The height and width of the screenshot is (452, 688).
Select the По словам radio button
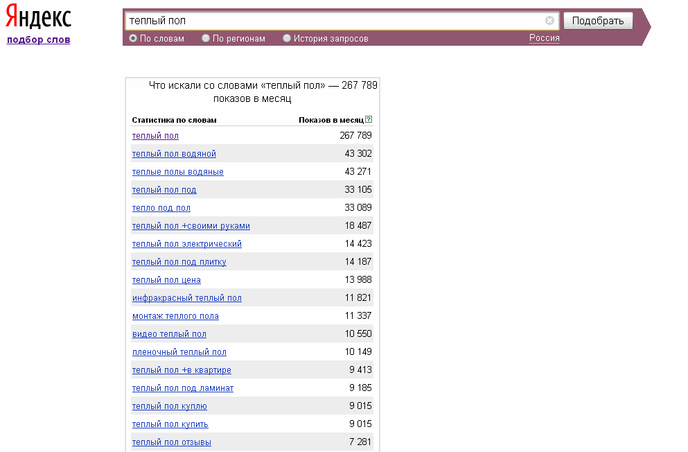tap(133, 39)
